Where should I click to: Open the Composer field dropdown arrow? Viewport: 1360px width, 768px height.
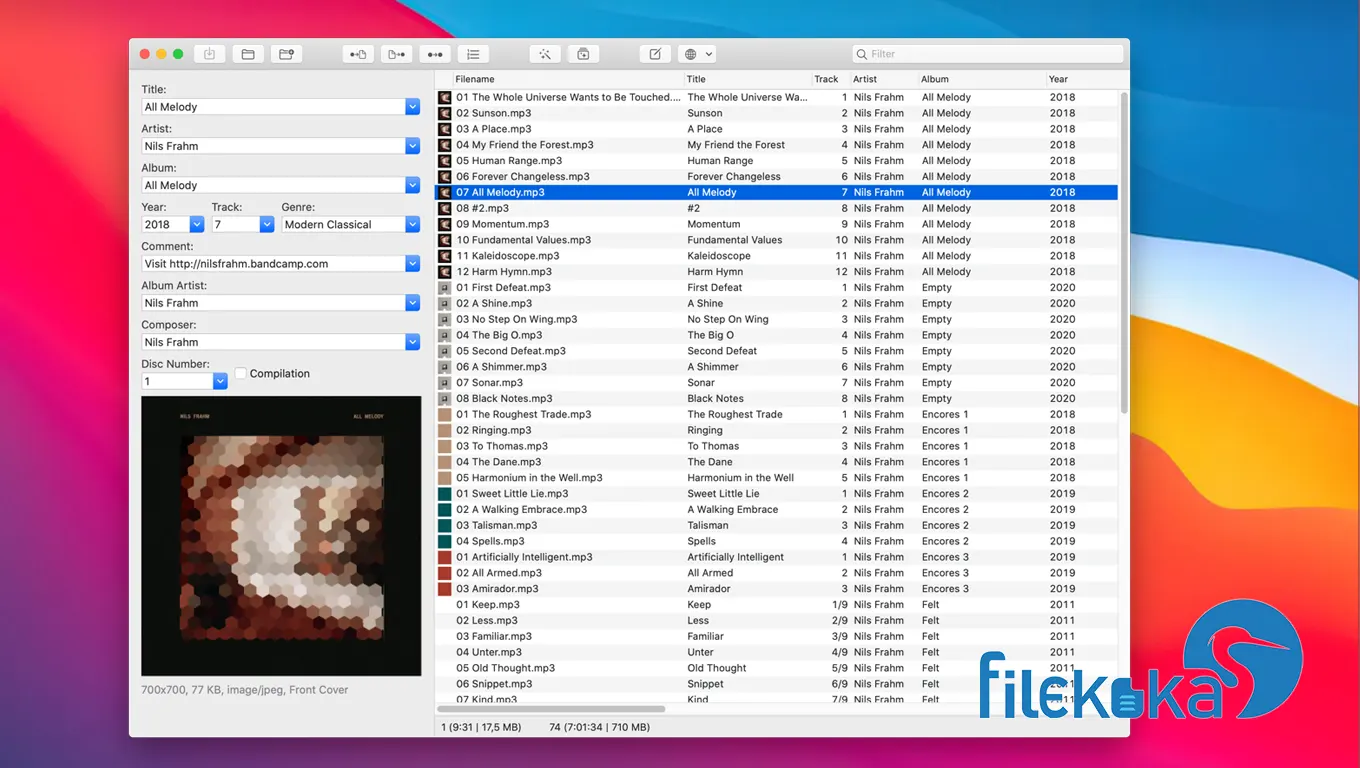click(413, 342)
